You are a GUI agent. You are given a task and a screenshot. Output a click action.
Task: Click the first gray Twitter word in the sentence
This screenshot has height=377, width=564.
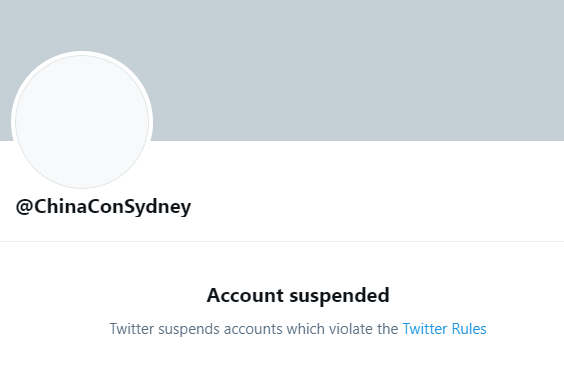(132, 329)
